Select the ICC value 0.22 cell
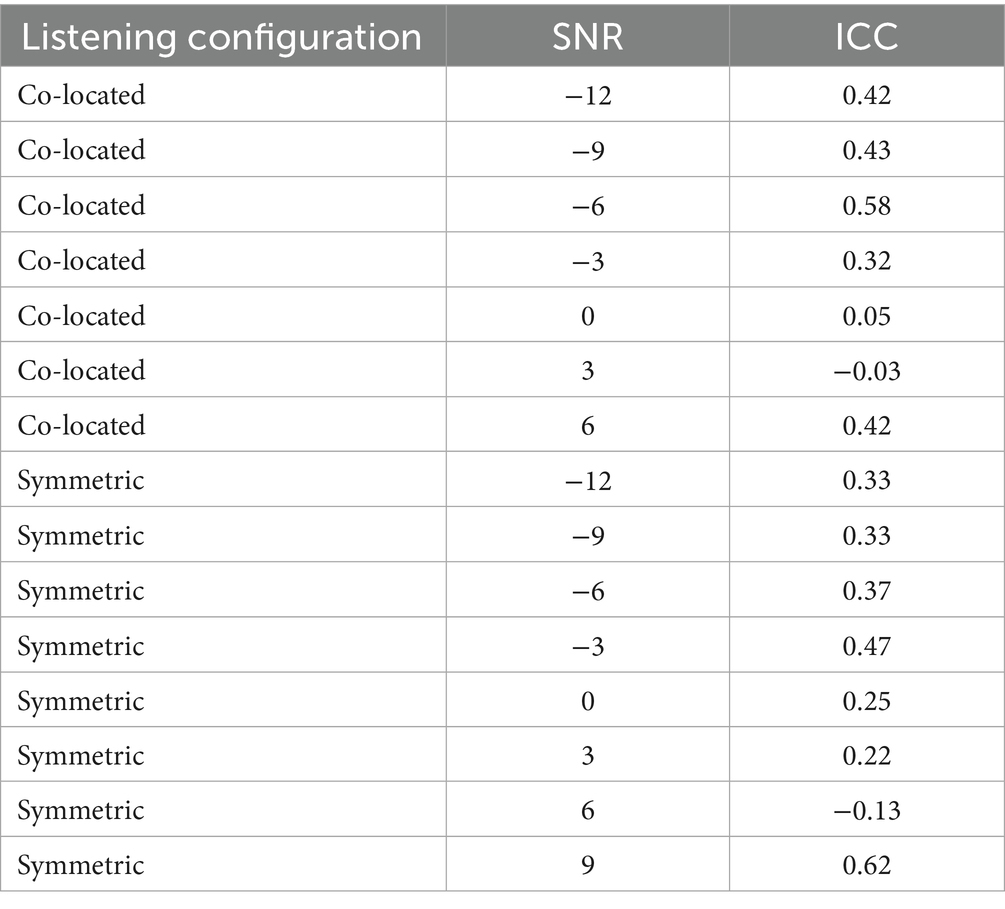The width and height of the screenshot is (1005, 909). (x=866, y=756)
